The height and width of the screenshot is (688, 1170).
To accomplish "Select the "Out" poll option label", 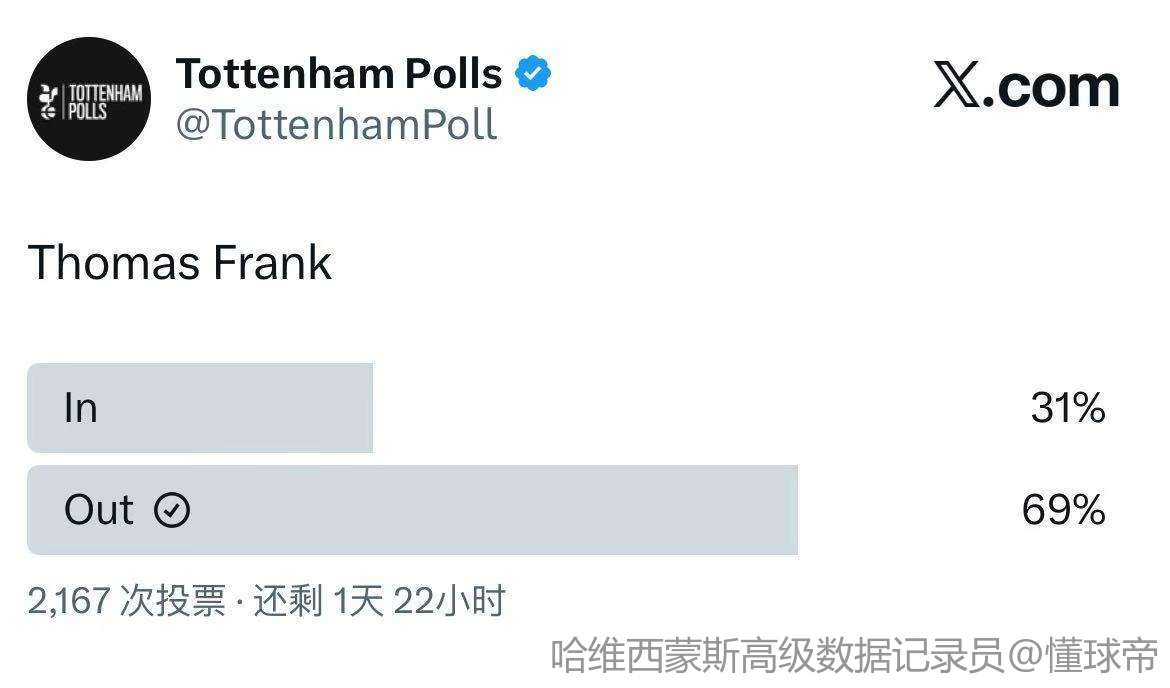I will point(98,510).
